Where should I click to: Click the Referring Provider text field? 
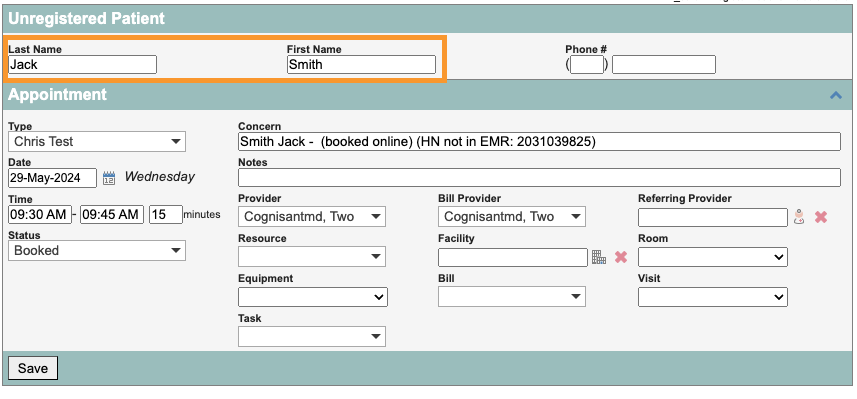coord(713,217)
